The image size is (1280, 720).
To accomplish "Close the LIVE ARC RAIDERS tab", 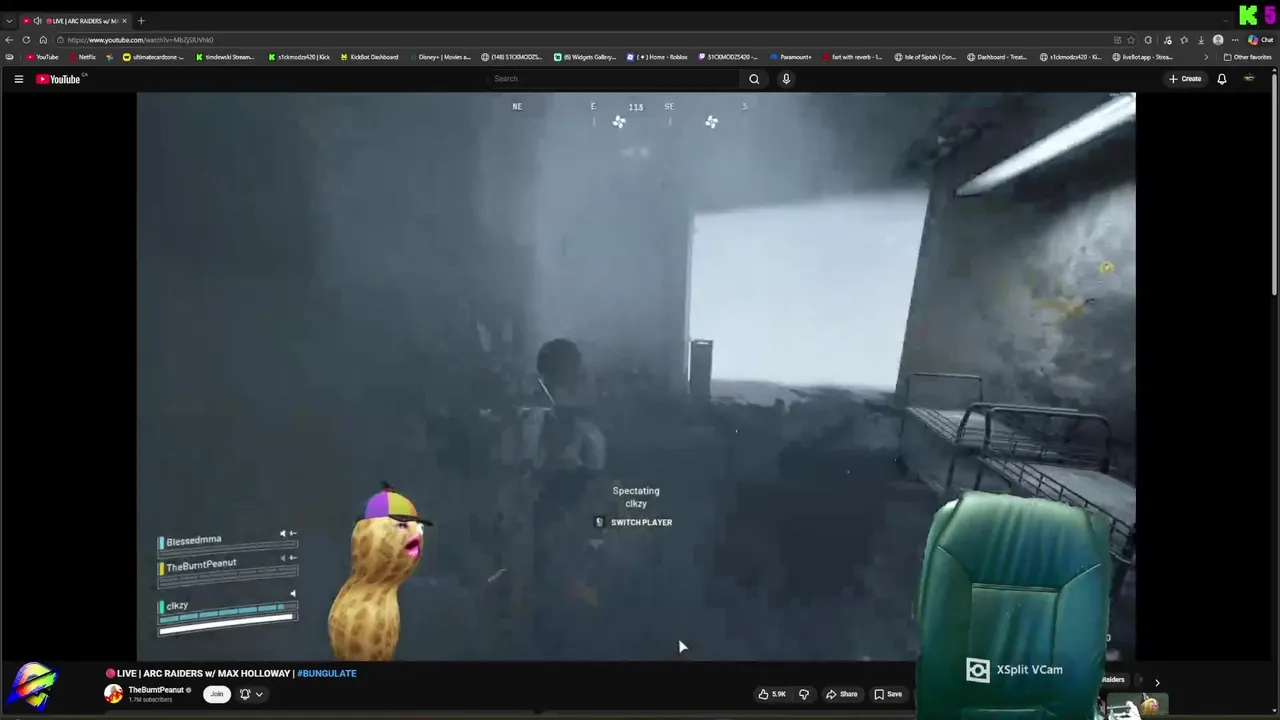I will click(x=124, y=21).
